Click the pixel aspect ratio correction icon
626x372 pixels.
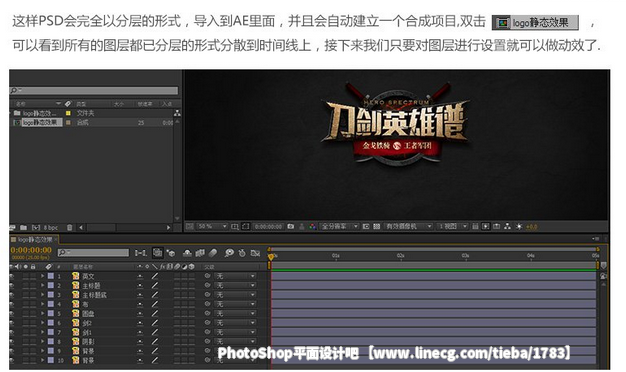click(x=475, y=226)
